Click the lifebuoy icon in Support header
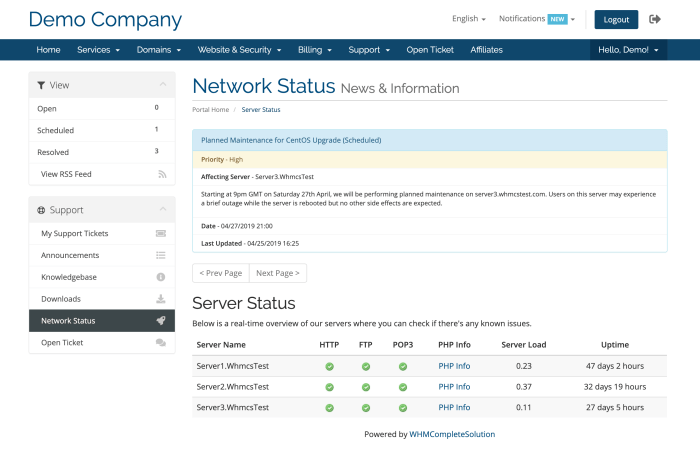The height and width of the screenshot is (460, 700). click(41, 210)
